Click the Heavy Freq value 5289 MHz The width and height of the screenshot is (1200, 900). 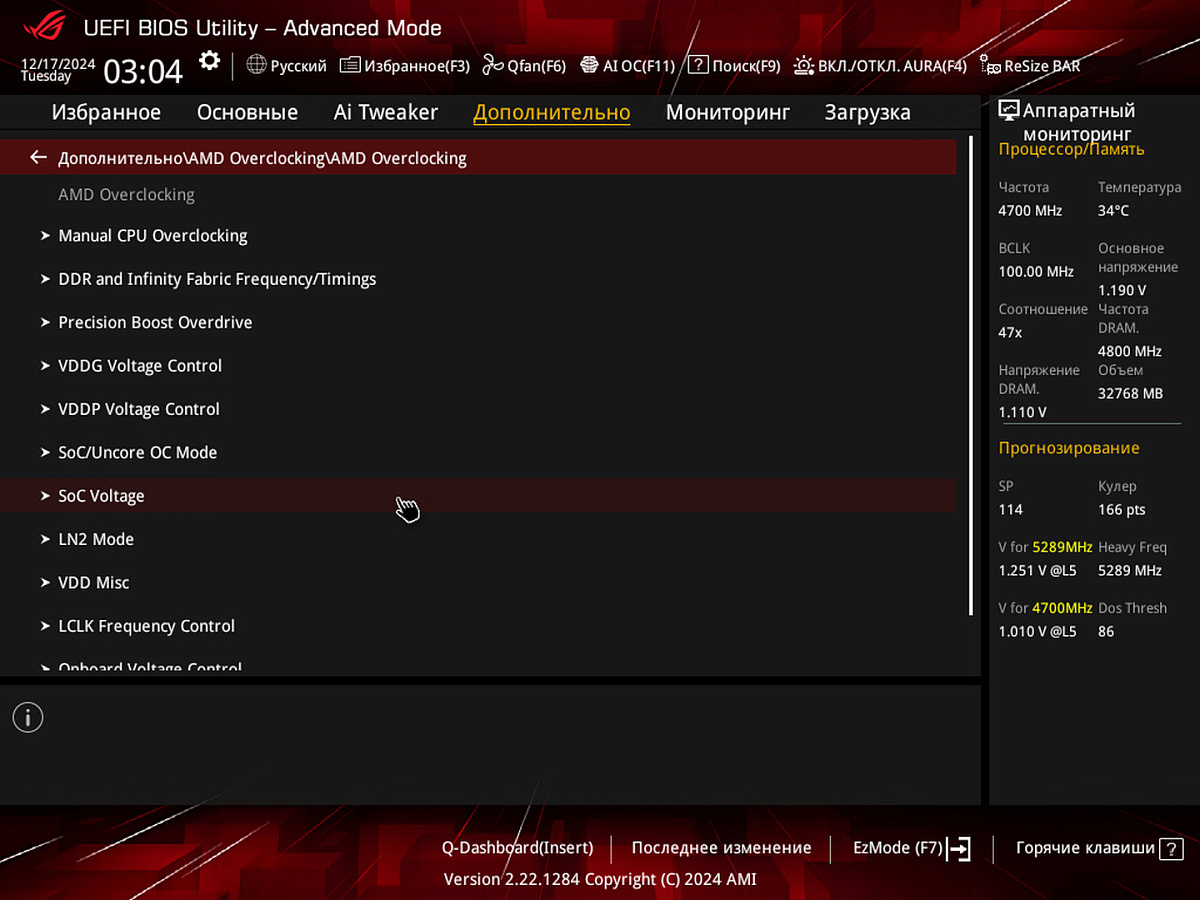(x=1130, y=571)
